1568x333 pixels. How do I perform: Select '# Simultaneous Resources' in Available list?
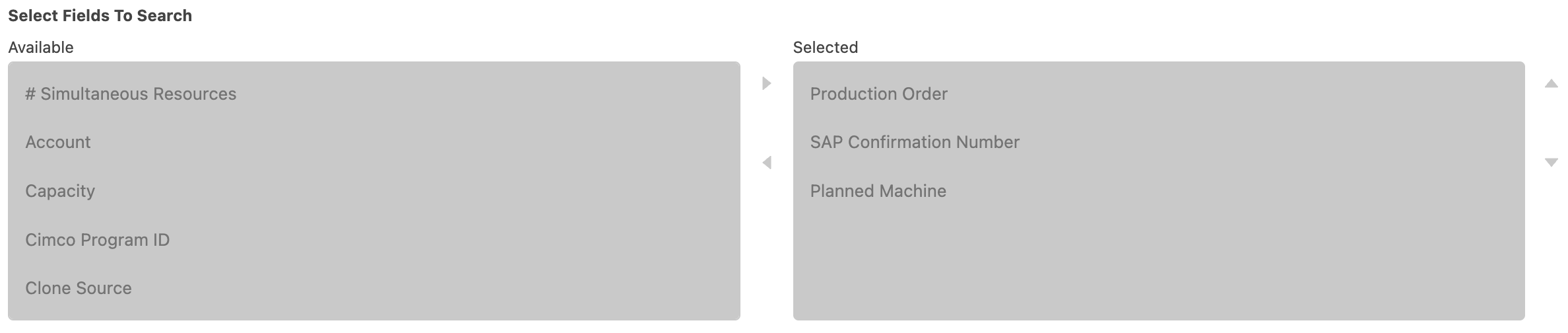coord(131,94)
